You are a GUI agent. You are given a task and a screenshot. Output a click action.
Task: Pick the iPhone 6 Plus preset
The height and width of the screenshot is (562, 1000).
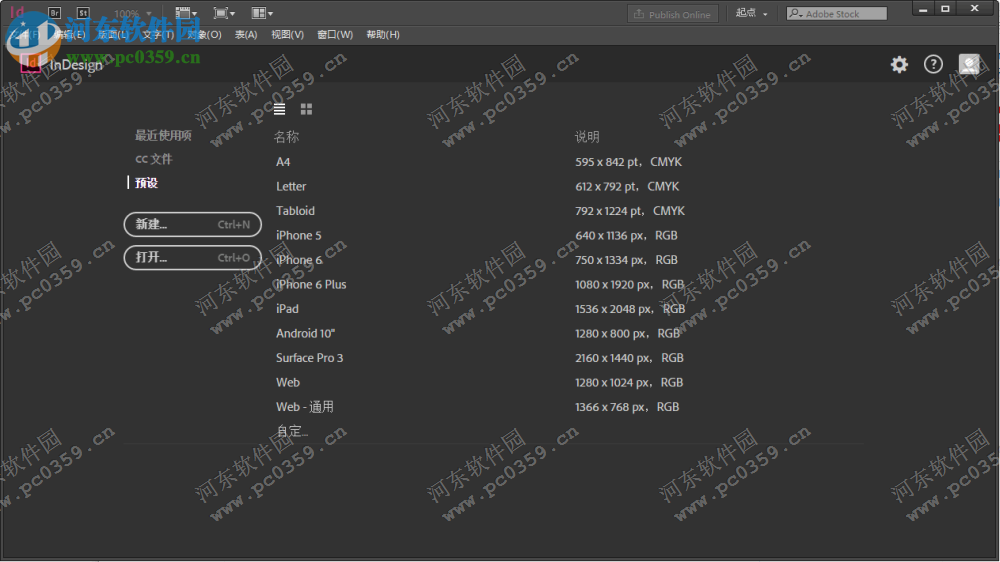coord(311,285)
